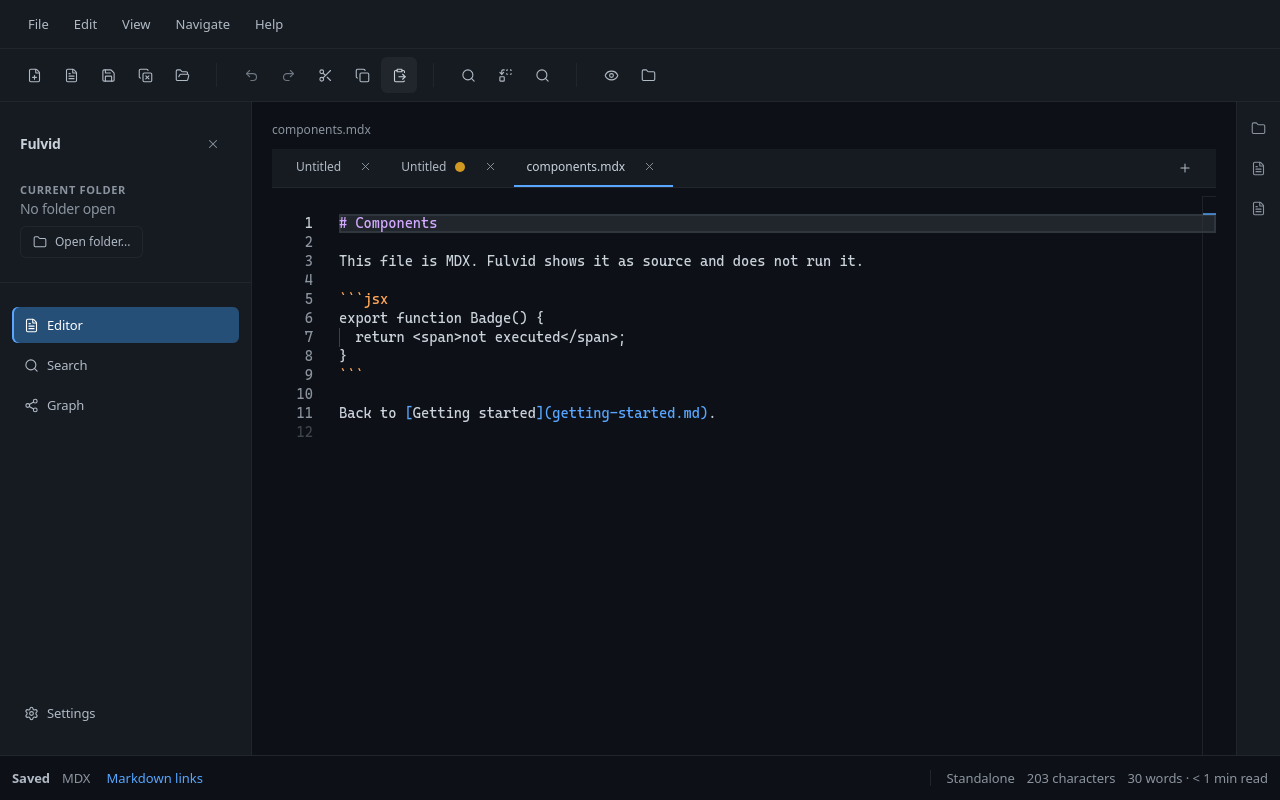Viewport: 1280px width, 800px height.
Task: Close the Fulvid sidebar panel
Action: (213, 144)
